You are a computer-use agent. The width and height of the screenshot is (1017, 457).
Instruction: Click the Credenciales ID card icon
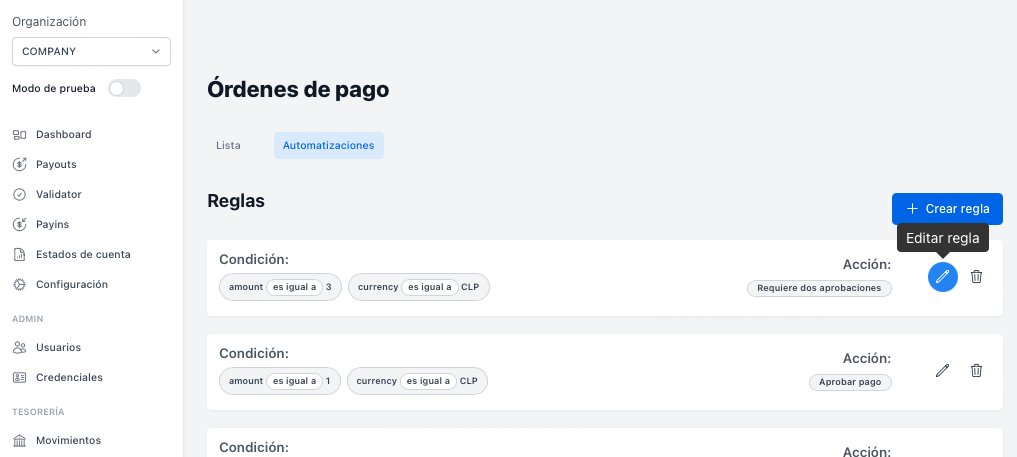click(19, 377)
